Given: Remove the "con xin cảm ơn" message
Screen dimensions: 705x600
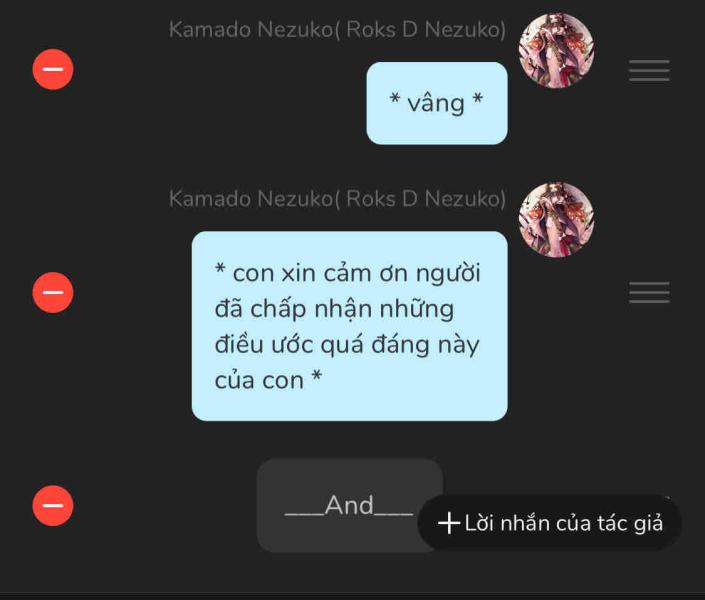Looking at the screenshot, I should pyautogui.click(x=53, y=292).
